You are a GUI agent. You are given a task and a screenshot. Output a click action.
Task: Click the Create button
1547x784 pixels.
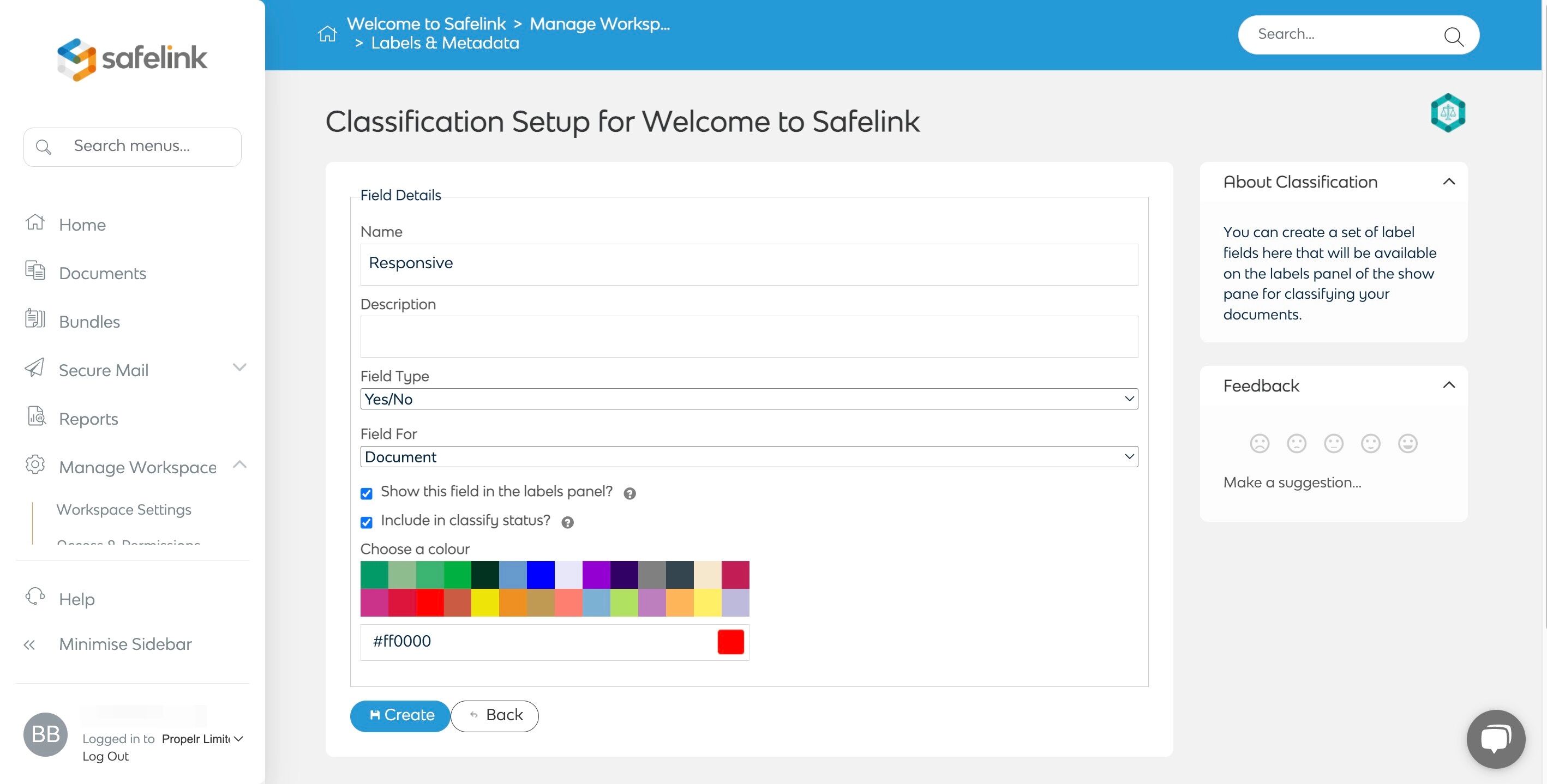(x=400, y=715)
